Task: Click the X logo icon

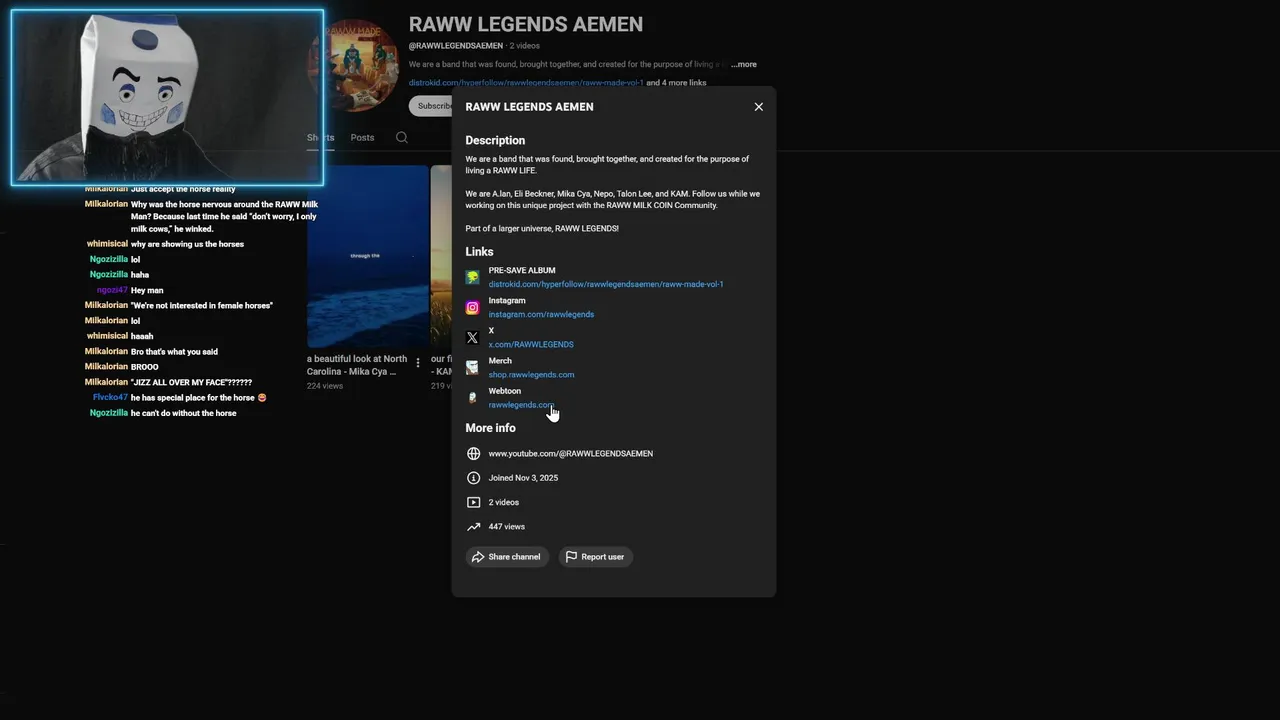Action: pos(473,337)
